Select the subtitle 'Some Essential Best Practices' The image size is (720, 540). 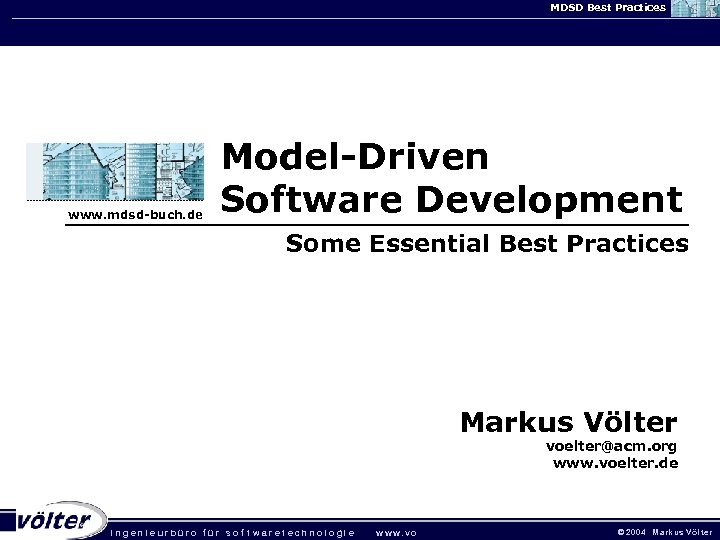coord(487,243)
